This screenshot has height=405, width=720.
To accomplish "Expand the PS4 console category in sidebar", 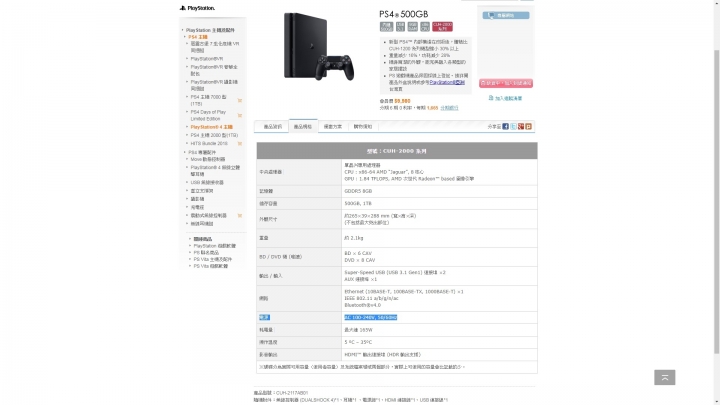I will pyautogui.click(x=197, y=37).
